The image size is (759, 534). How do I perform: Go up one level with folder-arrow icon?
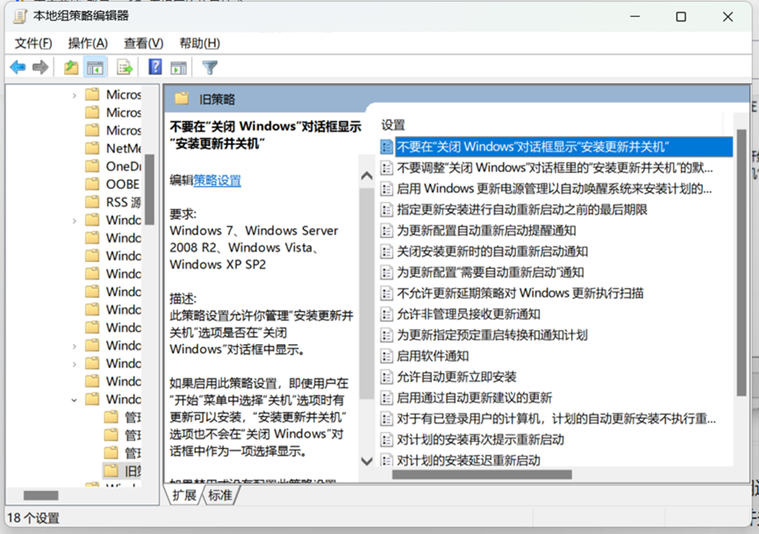click(71, 67)
